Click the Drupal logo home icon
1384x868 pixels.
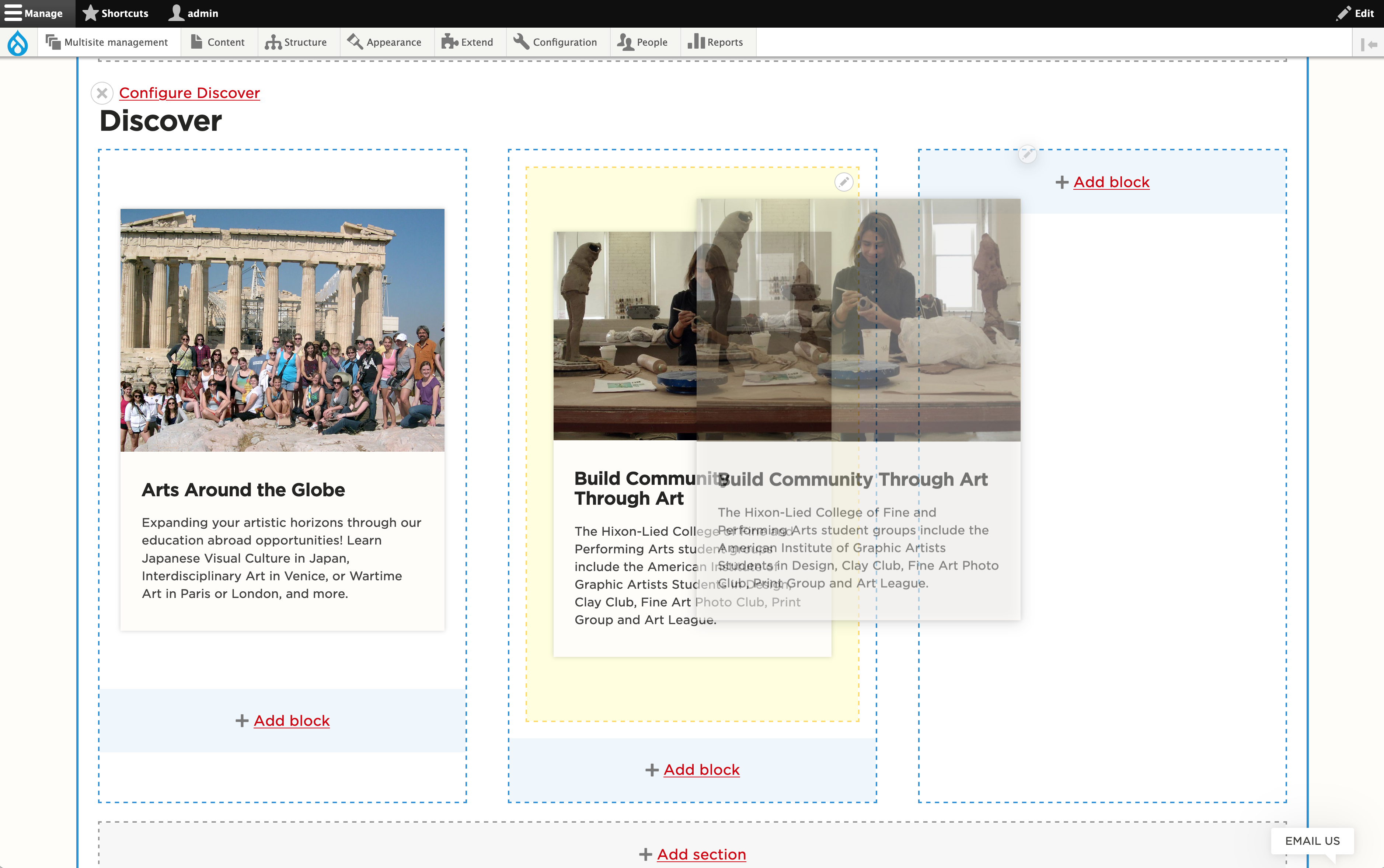18,42
